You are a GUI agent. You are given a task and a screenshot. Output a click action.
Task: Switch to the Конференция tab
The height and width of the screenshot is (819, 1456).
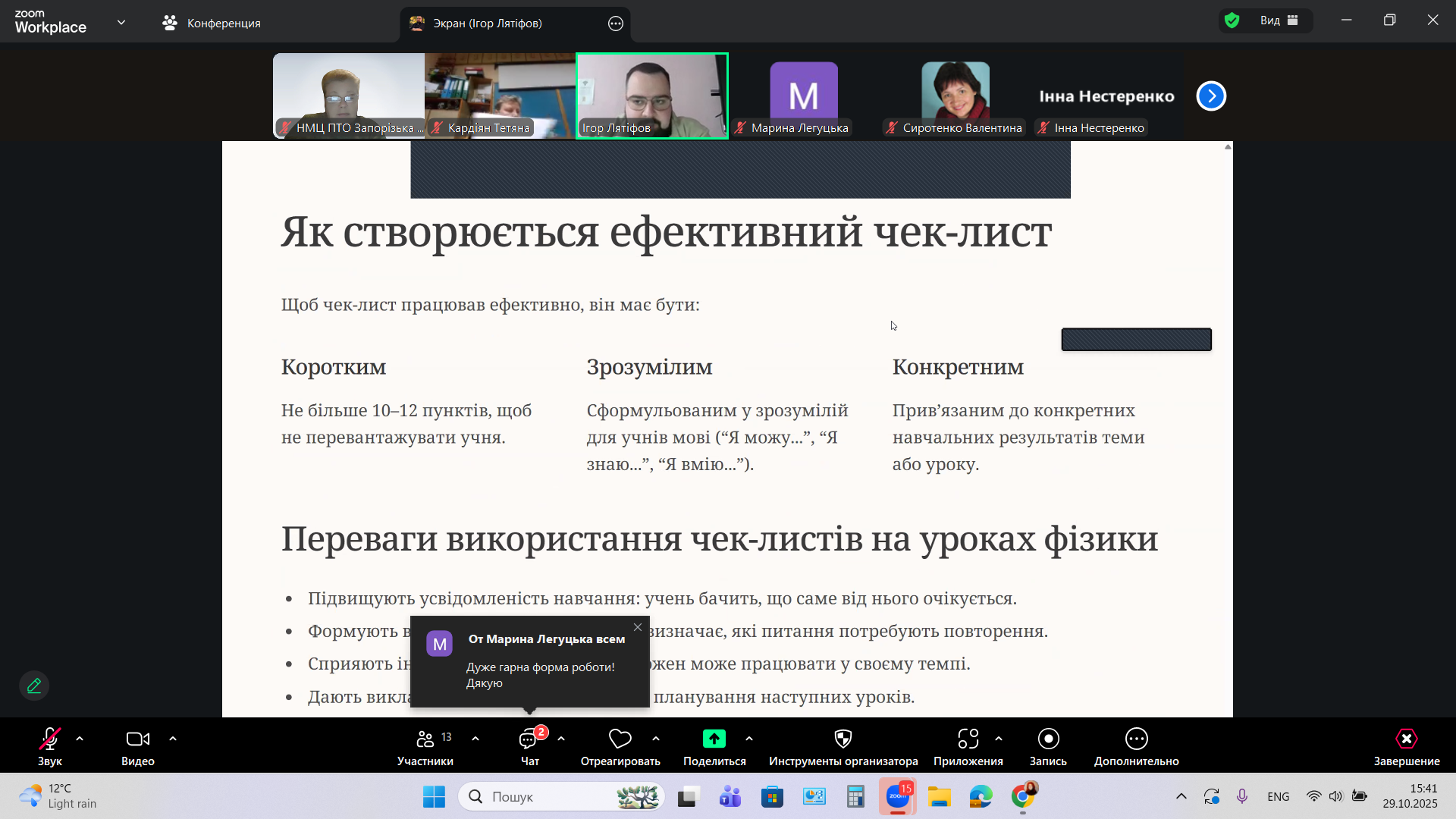pyautogui.click(x=212, y=24)
